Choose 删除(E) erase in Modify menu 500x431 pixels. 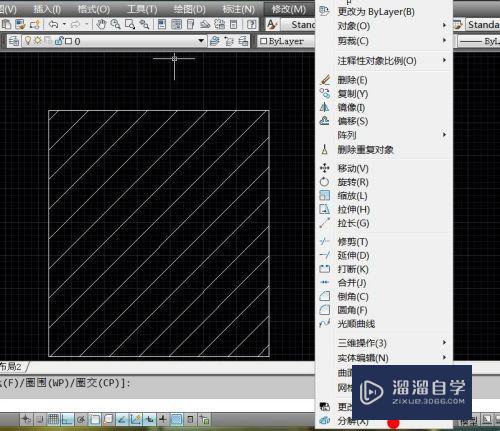(383, 80)
